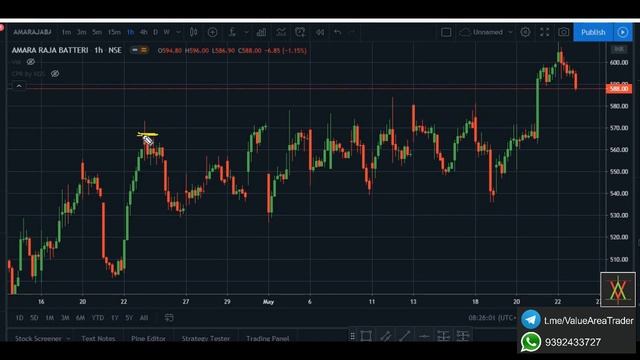The image size is (640, 360).
Task: Click the second-to-last tool icon in the floating drawing toolbar
Action: (x=443, y=336)
